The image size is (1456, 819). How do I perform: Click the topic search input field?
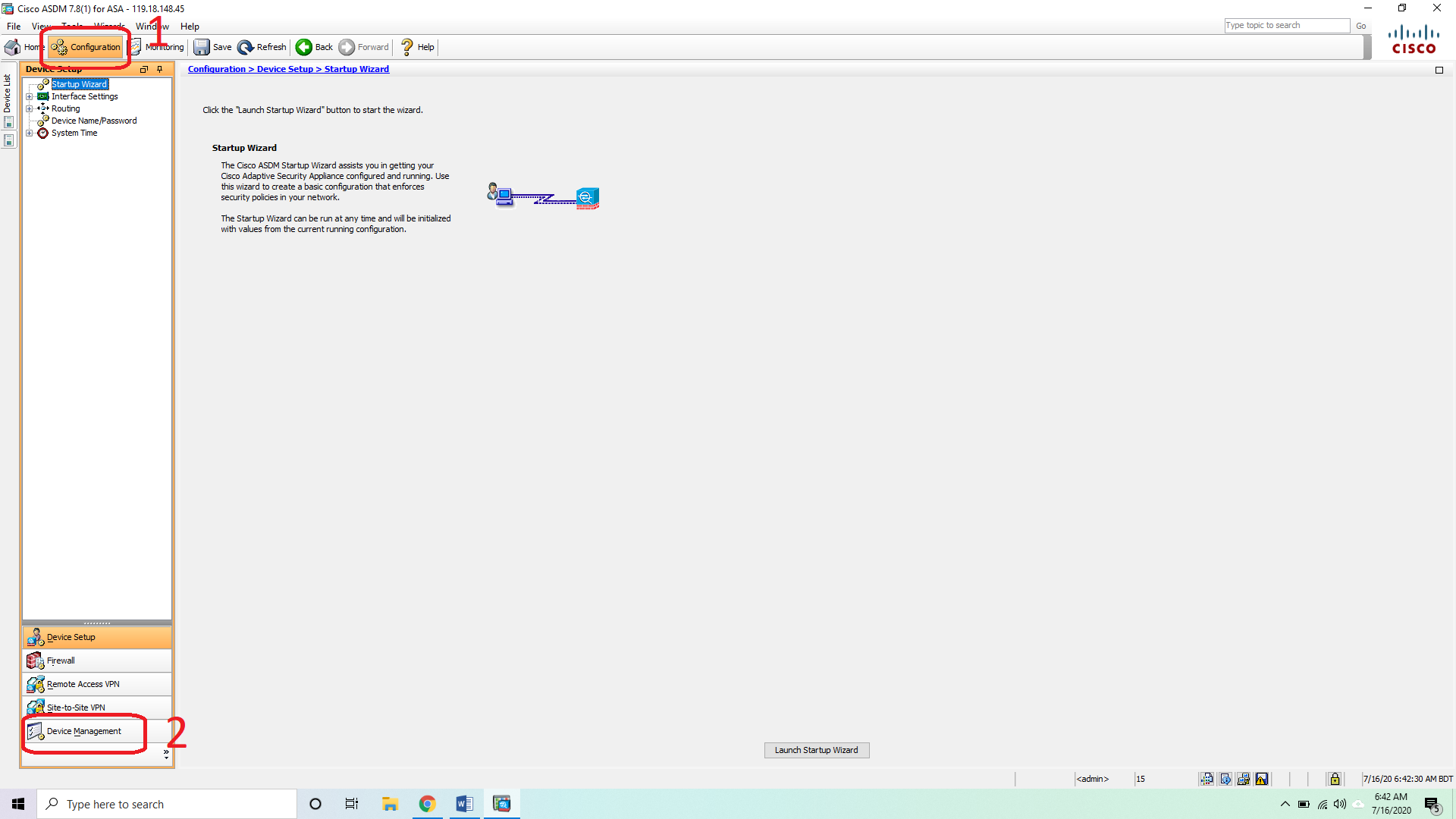[1286, 26]
